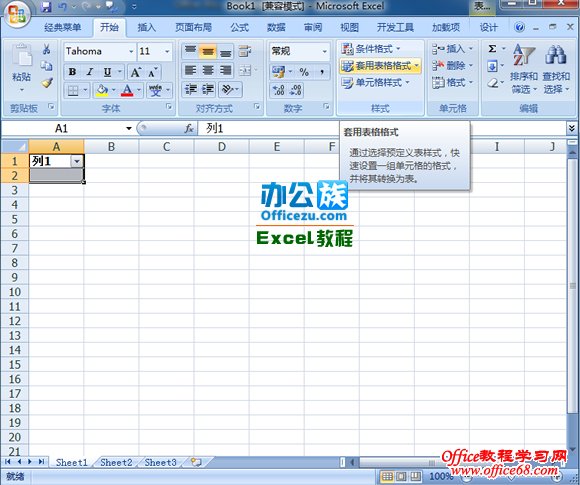Decrease decimal places
Screen dimensions: 580x485
tap(296, 90)
